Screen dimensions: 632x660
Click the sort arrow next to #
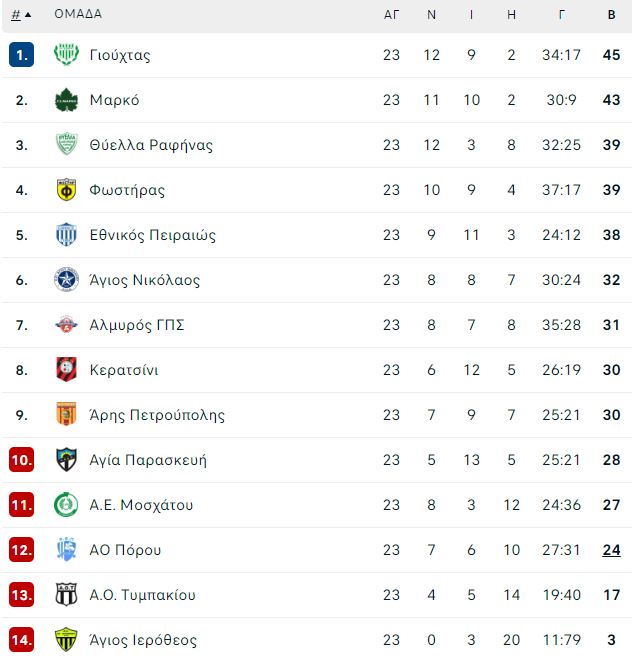(x=28, y=15)
